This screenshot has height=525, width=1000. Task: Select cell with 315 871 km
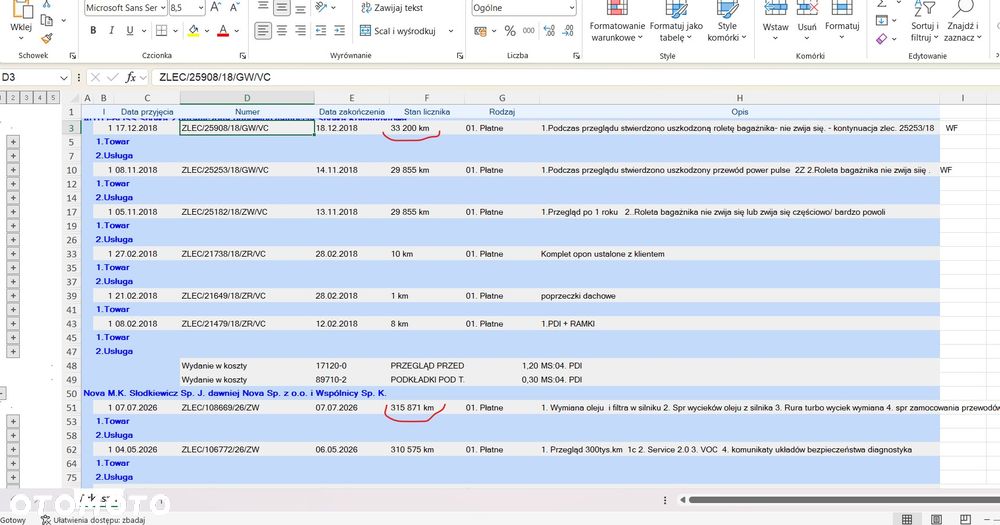pyautogui.click(x=427, y=408)
